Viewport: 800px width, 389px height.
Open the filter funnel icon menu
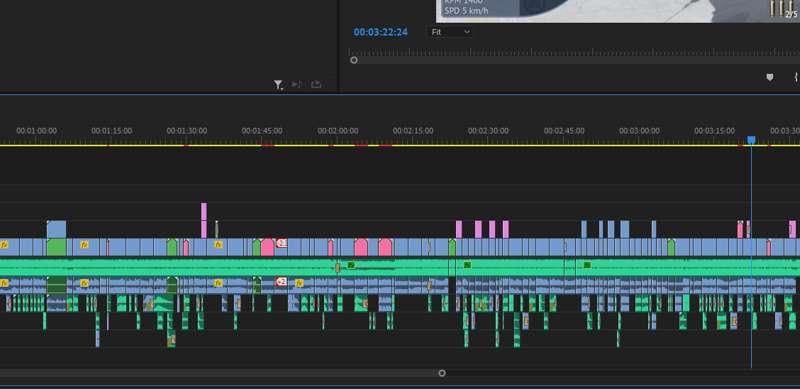(278, 85)
